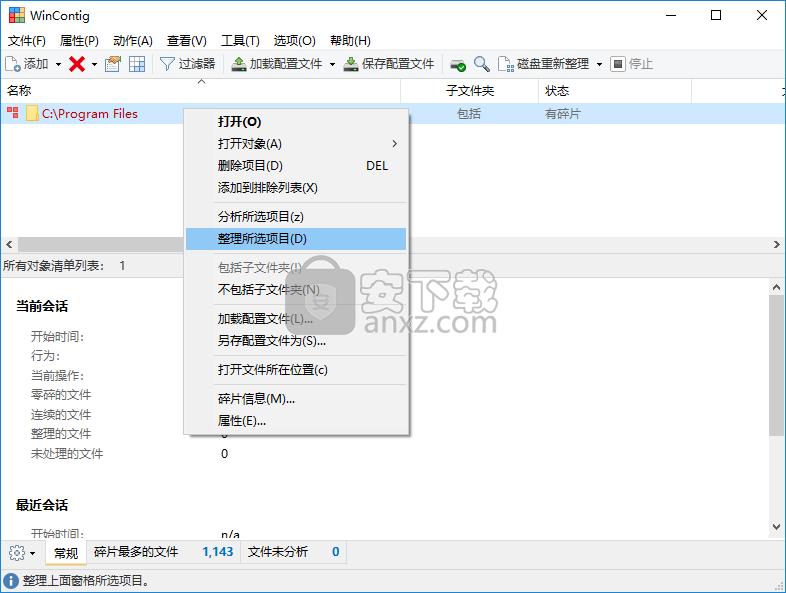Click the Status (状态) column header
The width and height of the screenshot is (786, 593).
click(615, 91)
